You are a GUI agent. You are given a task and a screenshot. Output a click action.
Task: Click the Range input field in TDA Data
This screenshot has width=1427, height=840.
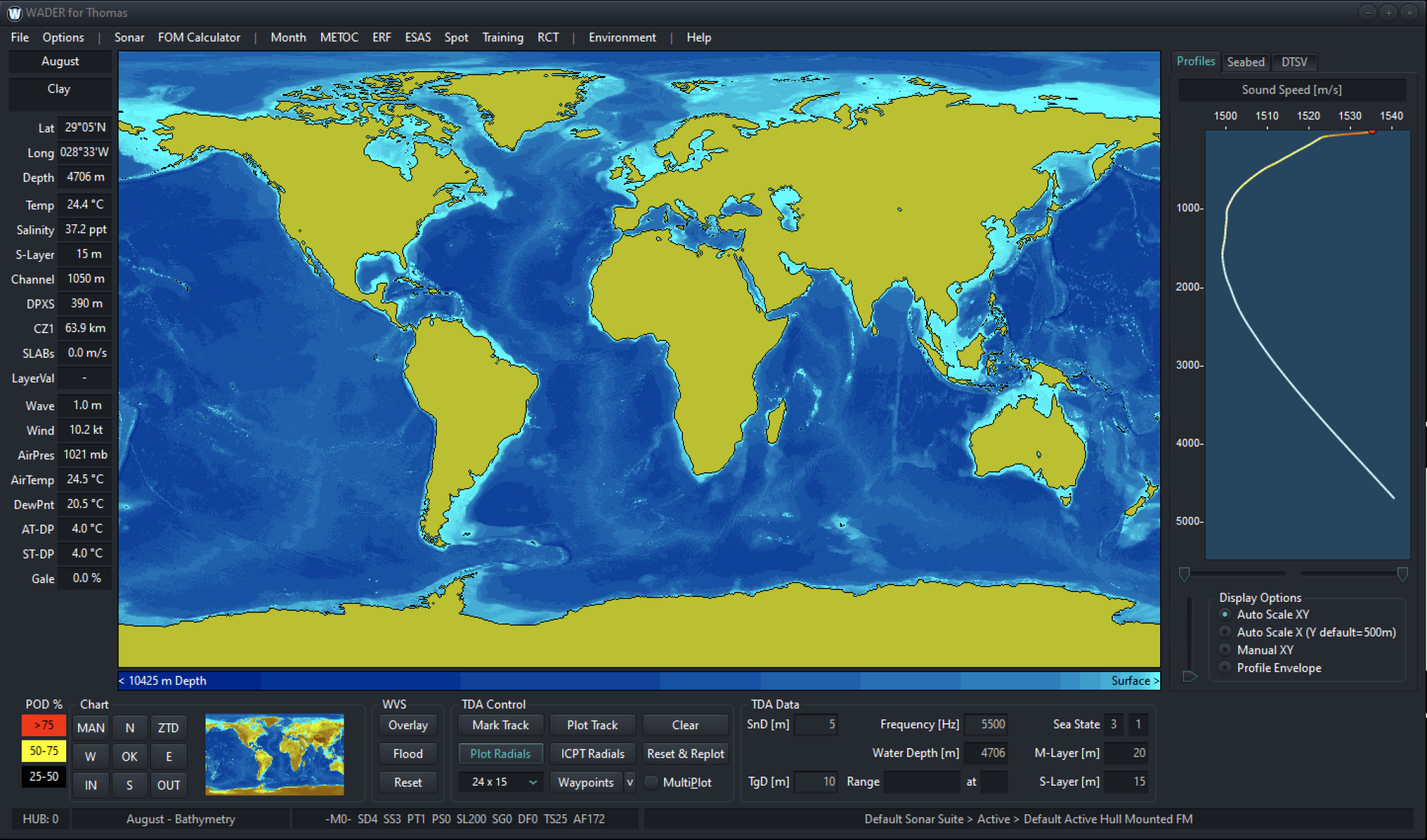pos(921,781)
